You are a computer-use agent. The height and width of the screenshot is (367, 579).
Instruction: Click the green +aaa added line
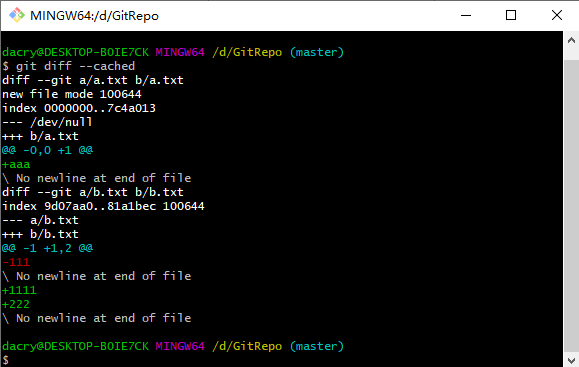16,164
